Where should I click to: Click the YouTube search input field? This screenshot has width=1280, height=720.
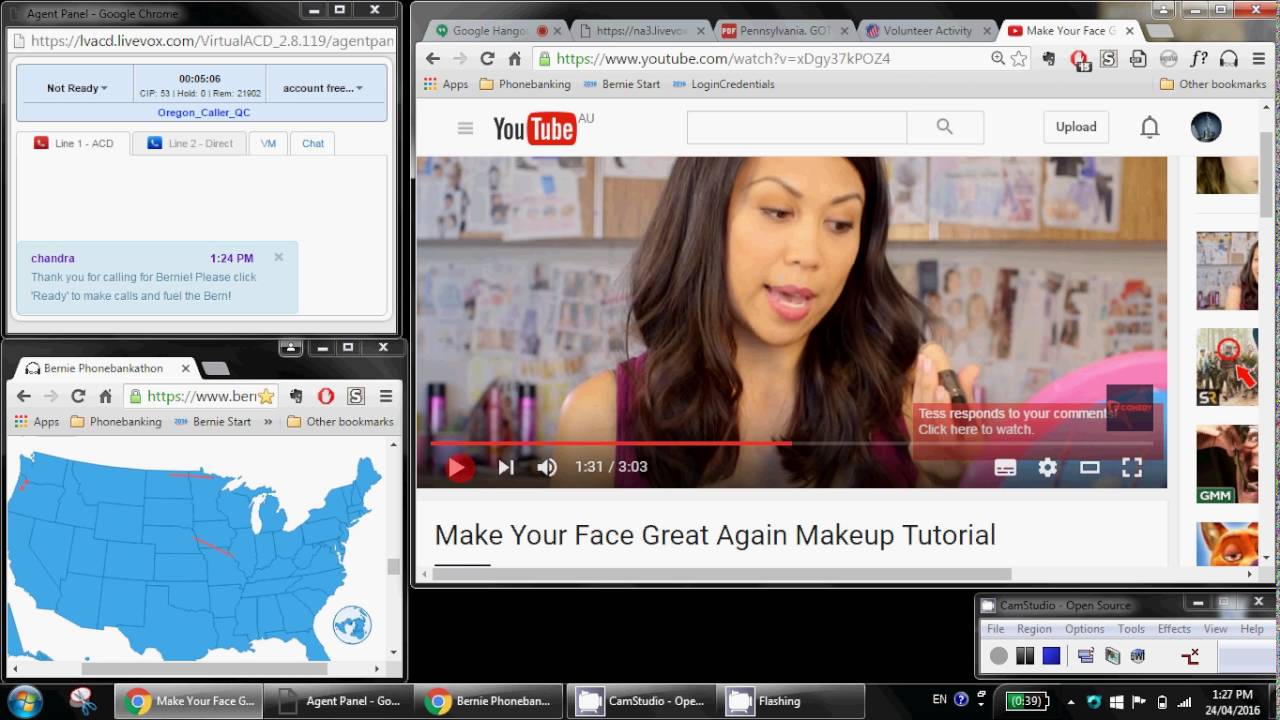click(x=796, y=127)
